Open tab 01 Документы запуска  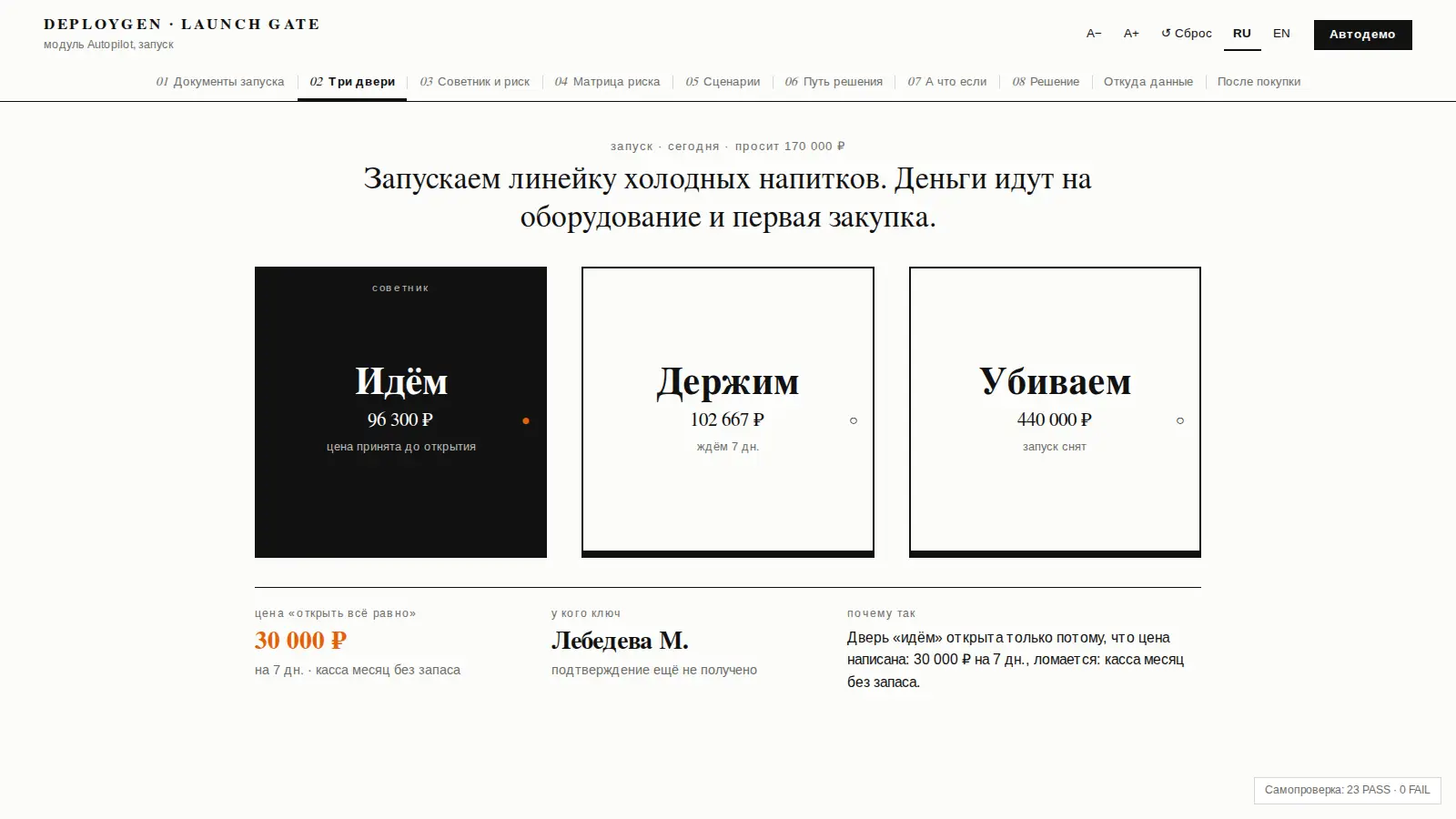pyautogui.click(x=220, y=82)
